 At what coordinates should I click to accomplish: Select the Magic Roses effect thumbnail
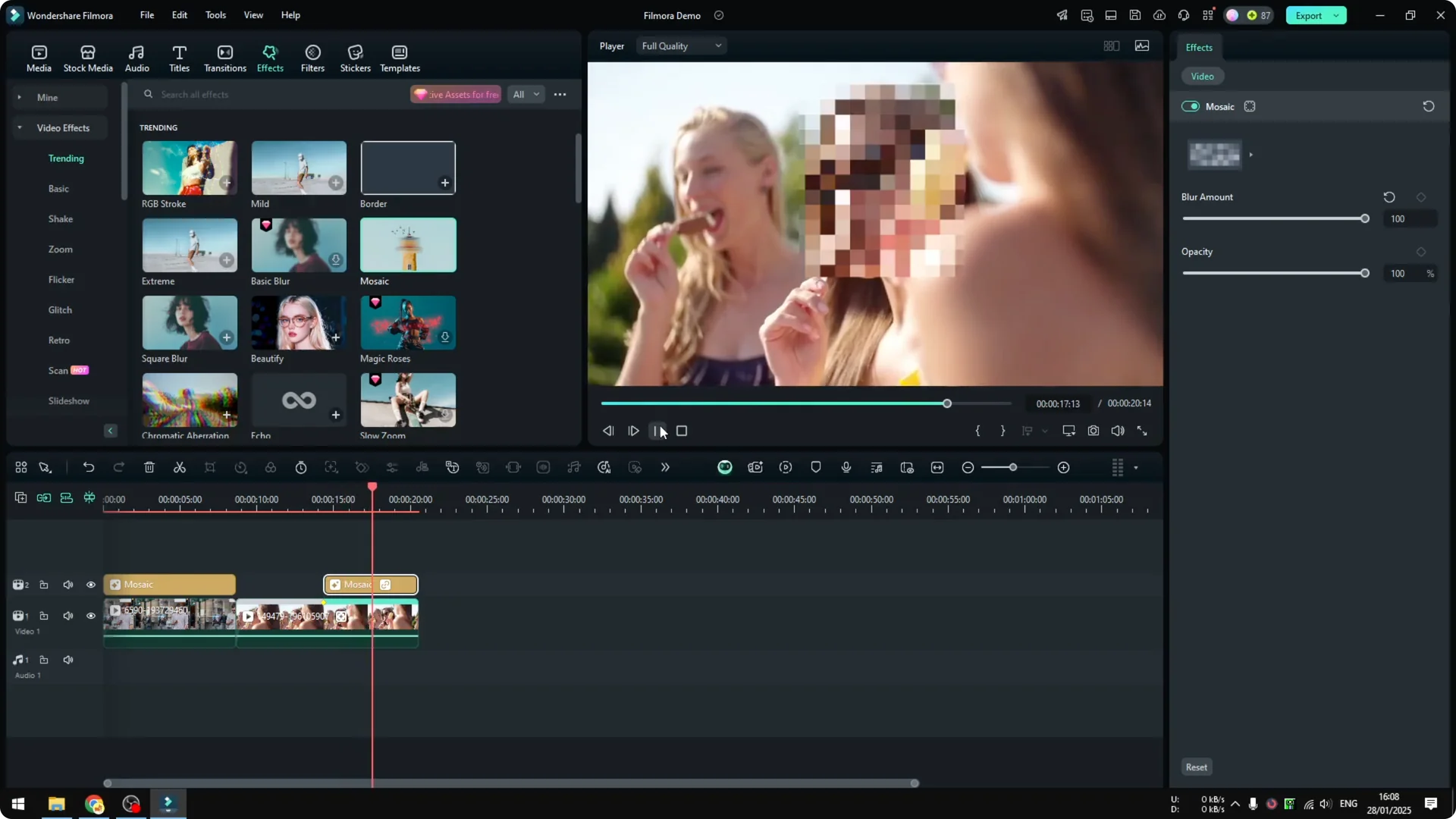pos(407,322)
